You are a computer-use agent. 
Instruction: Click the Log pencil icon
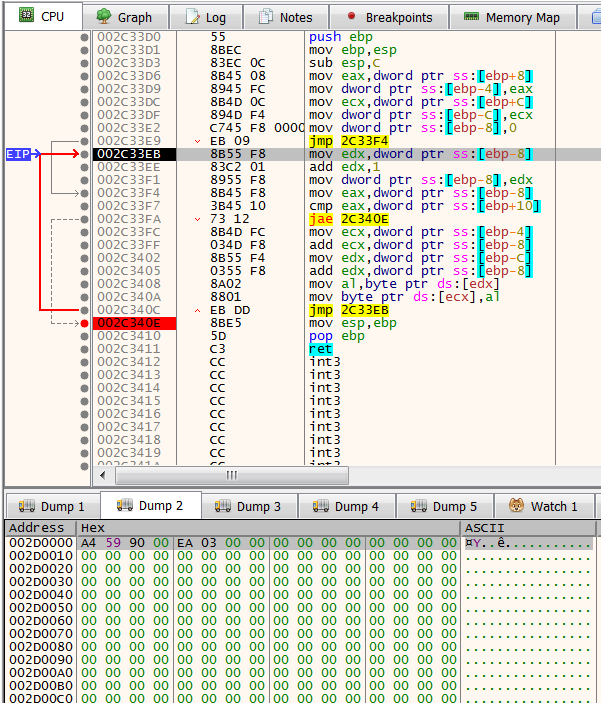[193, 17]
